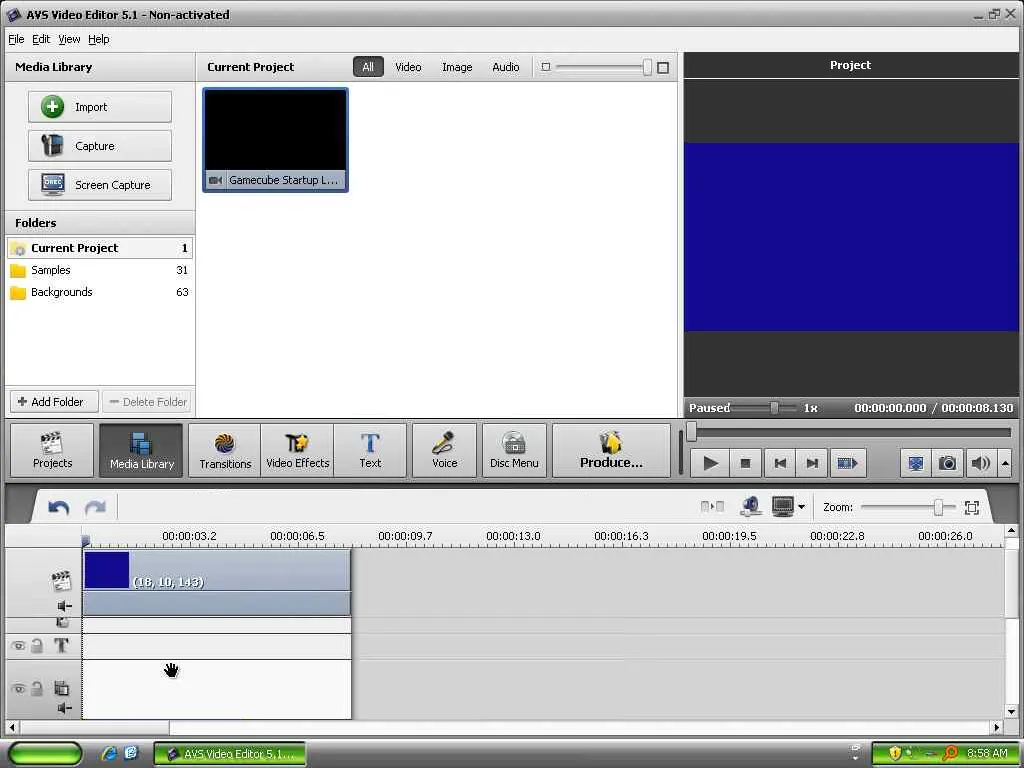Go to next frame
The width and height of the screenshot is (1024, 768).
pyautogui.click(x=812, y=464)
